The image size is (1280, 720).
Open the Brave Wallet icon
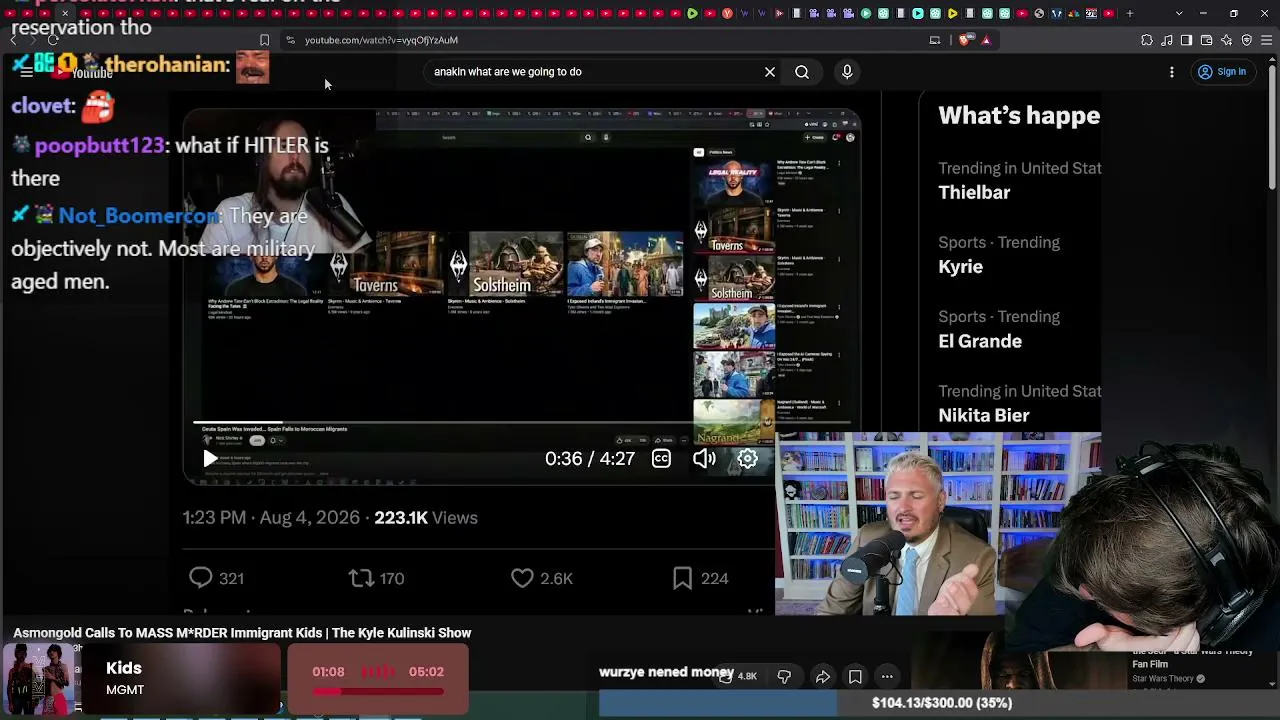[1206, 40]
